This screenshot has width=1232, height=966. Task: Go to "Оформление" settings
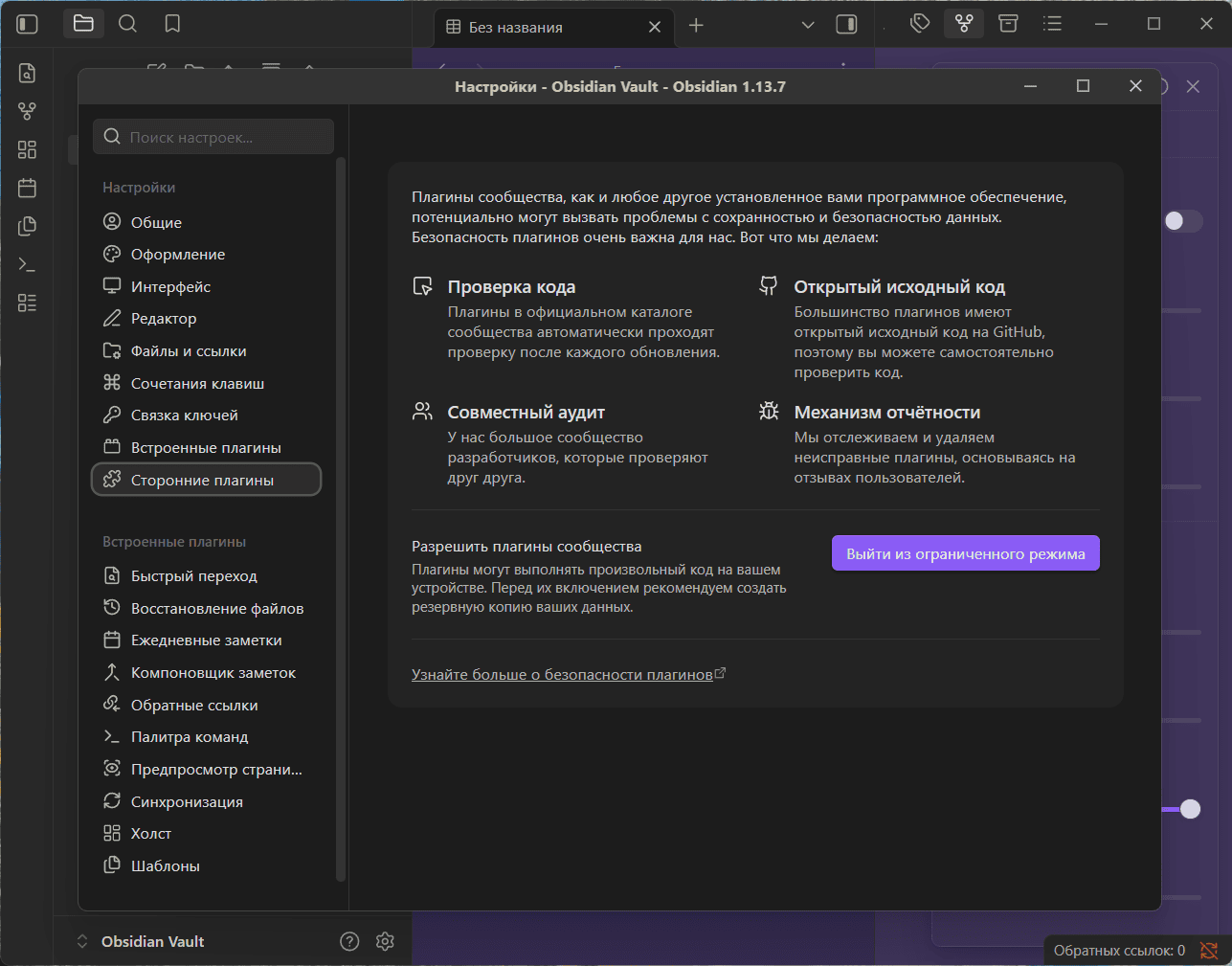206,255
